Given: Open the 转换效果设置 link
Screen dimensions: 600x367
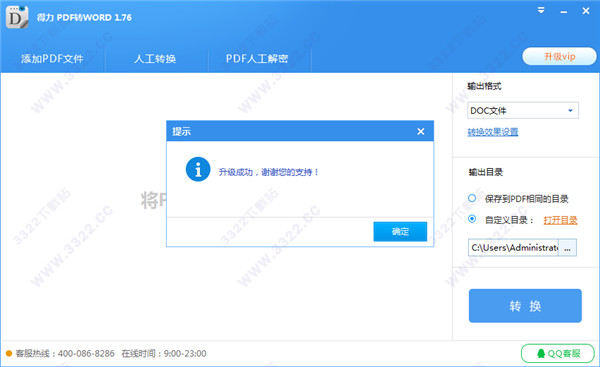Looking at the screenshot, I should pos(492,132).
